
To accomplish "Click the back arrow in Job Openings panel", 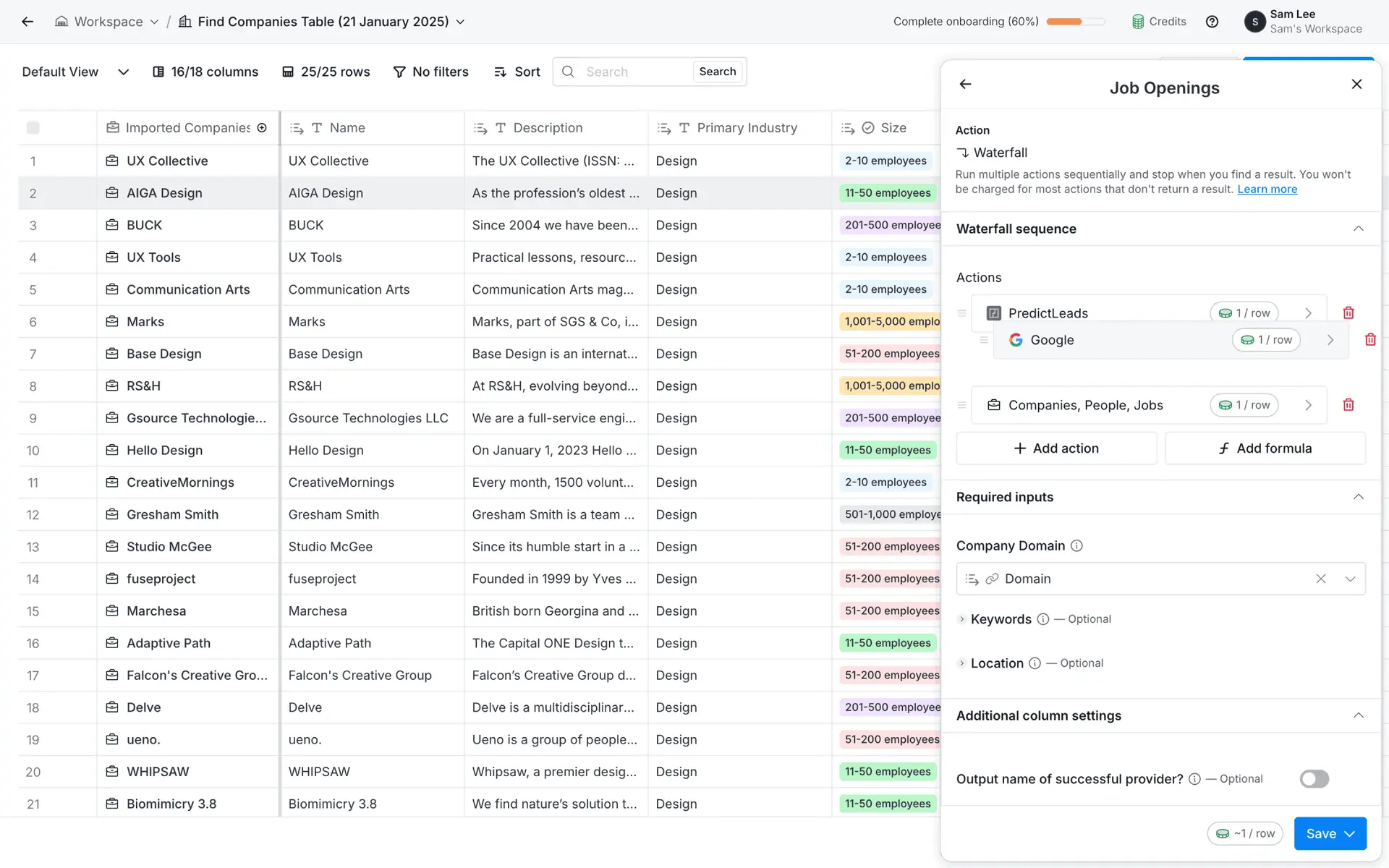I will pos(965,85).
